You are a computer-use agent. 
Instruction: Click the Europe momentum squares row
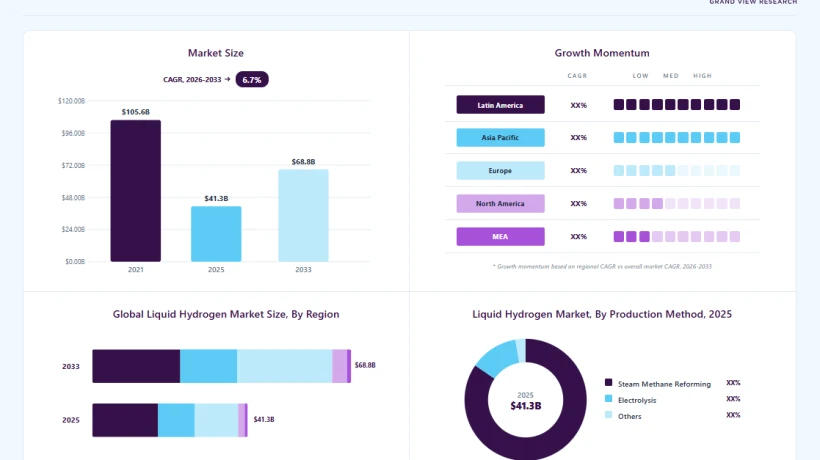(677, 170)
